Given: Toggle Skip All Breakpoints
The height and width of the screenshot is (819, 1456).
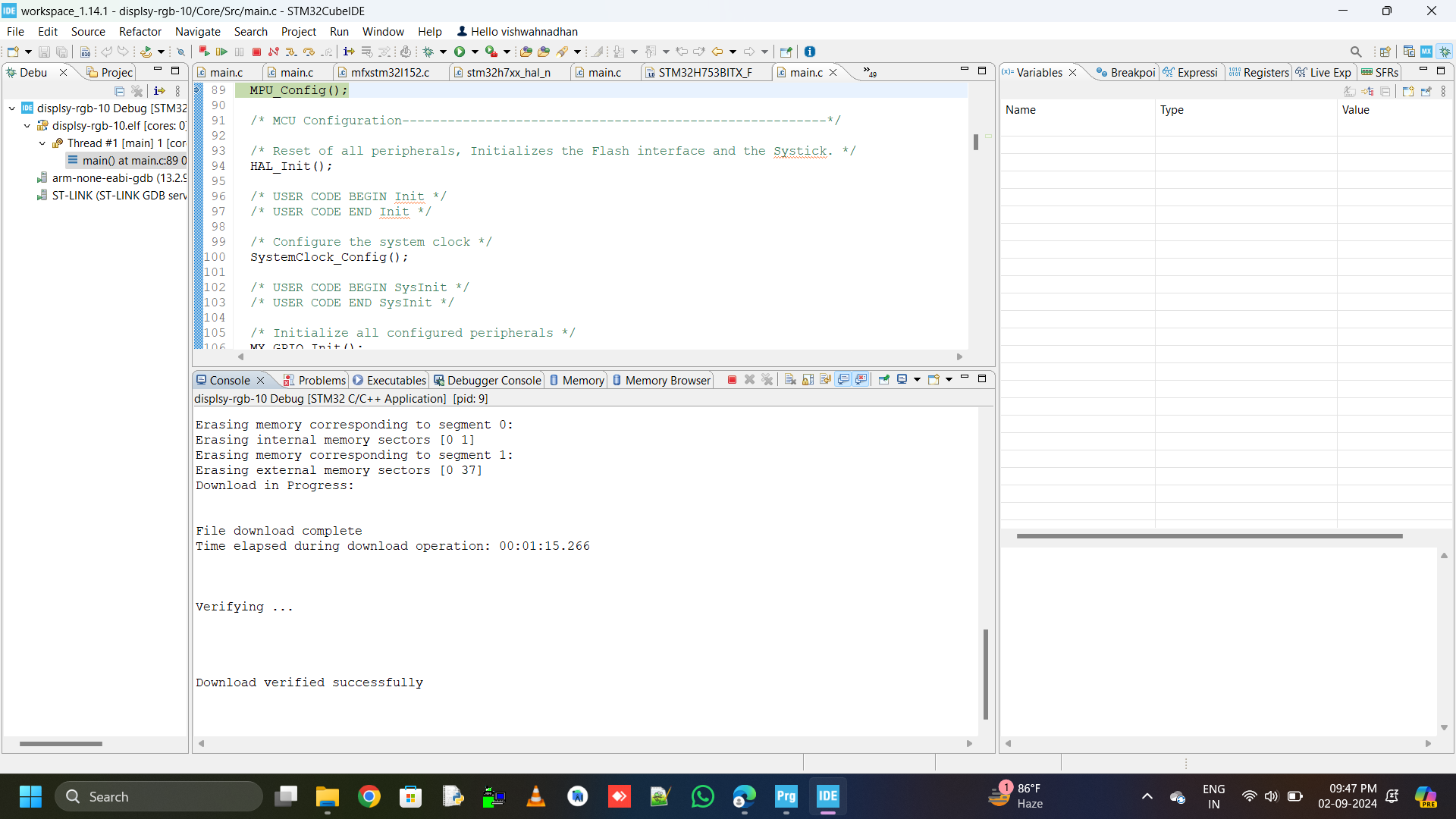Looking at the screenshot, I should (180, 52).
